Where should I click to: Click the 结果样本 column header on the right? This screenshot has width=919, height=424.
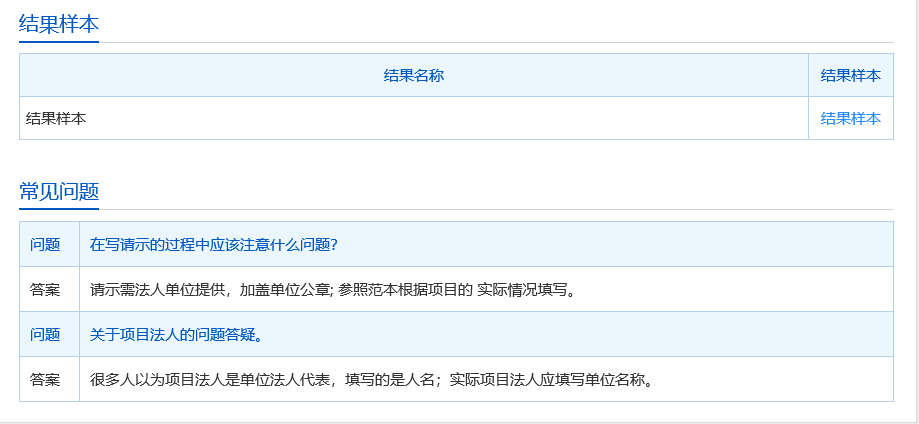click(x=850, y=76)
